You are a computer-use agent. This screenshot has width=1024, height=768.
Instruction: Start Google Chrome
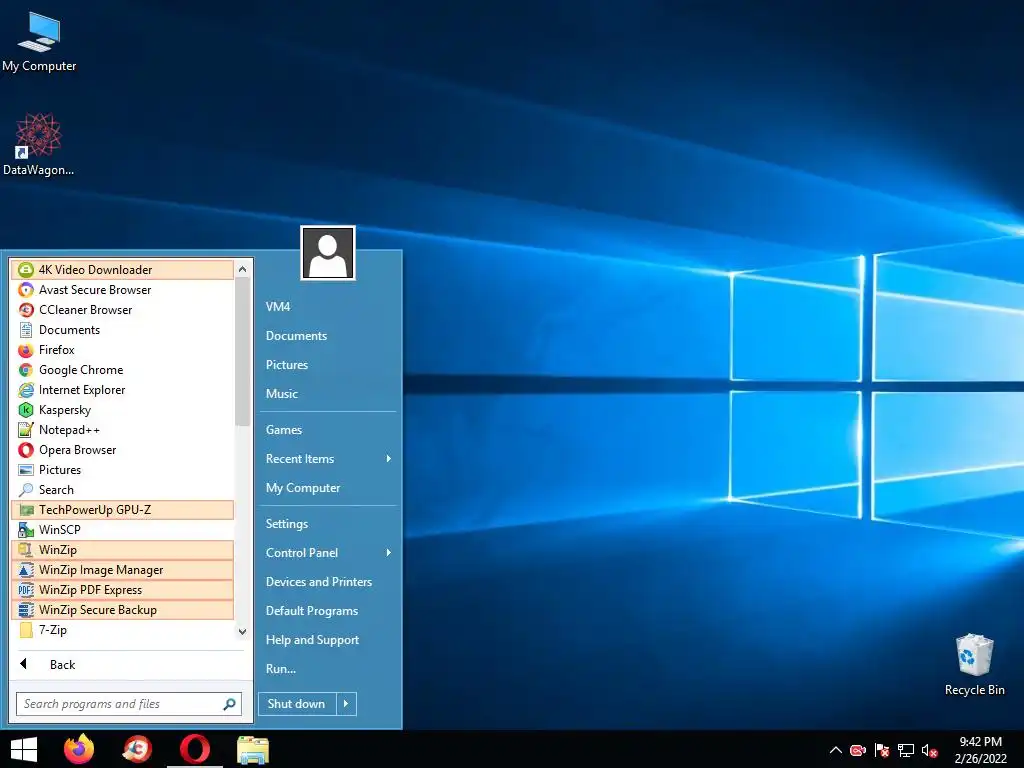[123, 370]
